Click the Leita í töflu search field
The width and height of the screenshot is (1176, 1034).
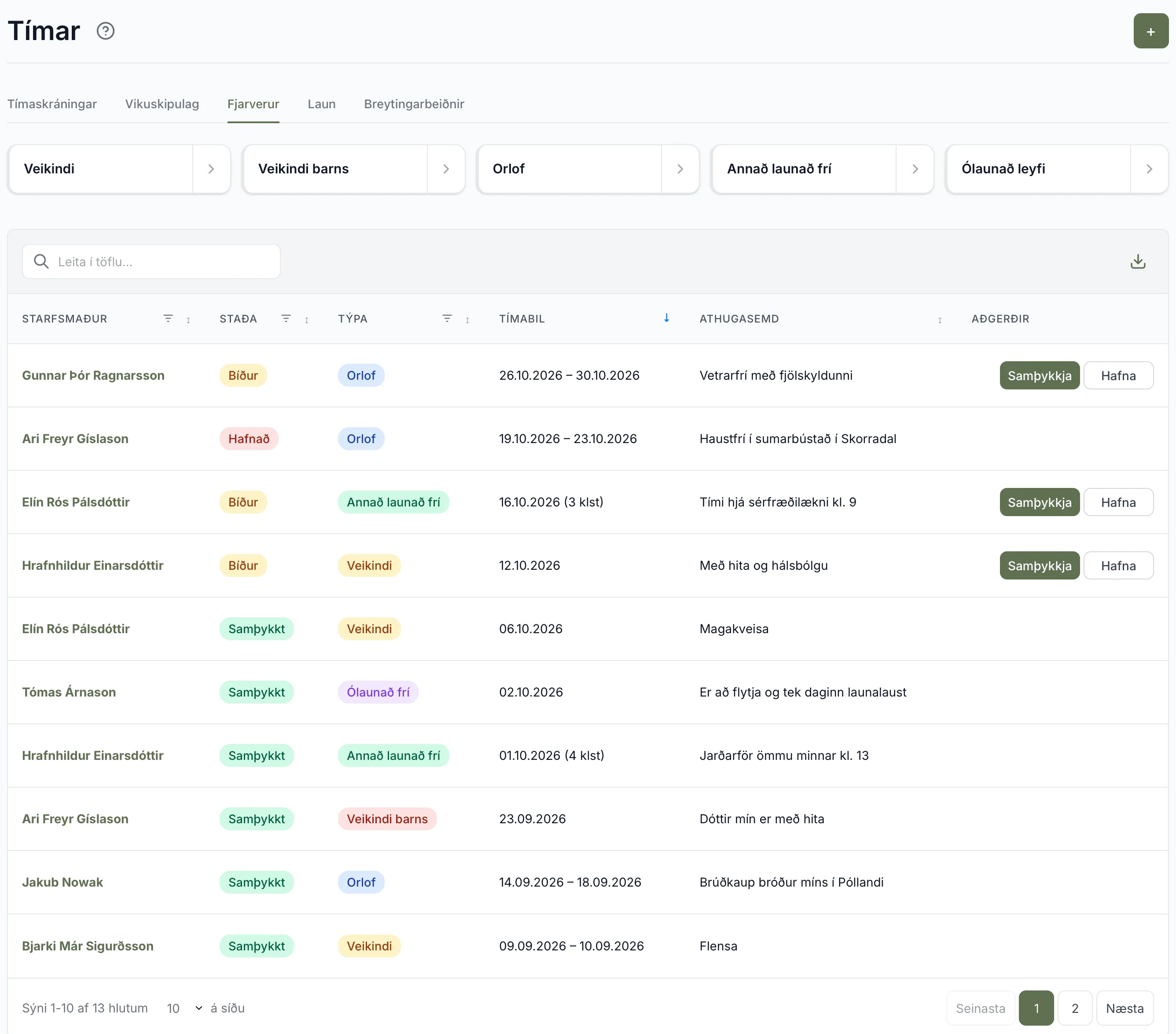(151, 262)
